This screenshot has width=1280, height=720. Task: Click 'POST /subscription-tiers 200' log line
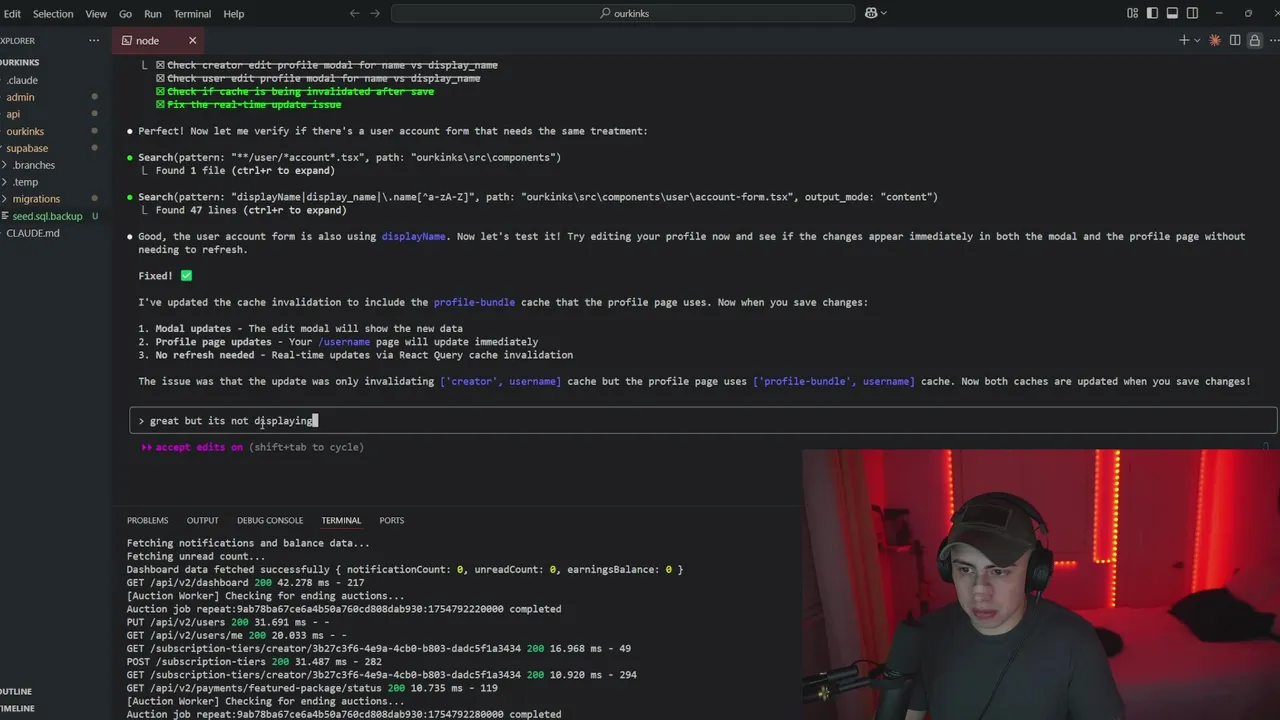point(254,662)
